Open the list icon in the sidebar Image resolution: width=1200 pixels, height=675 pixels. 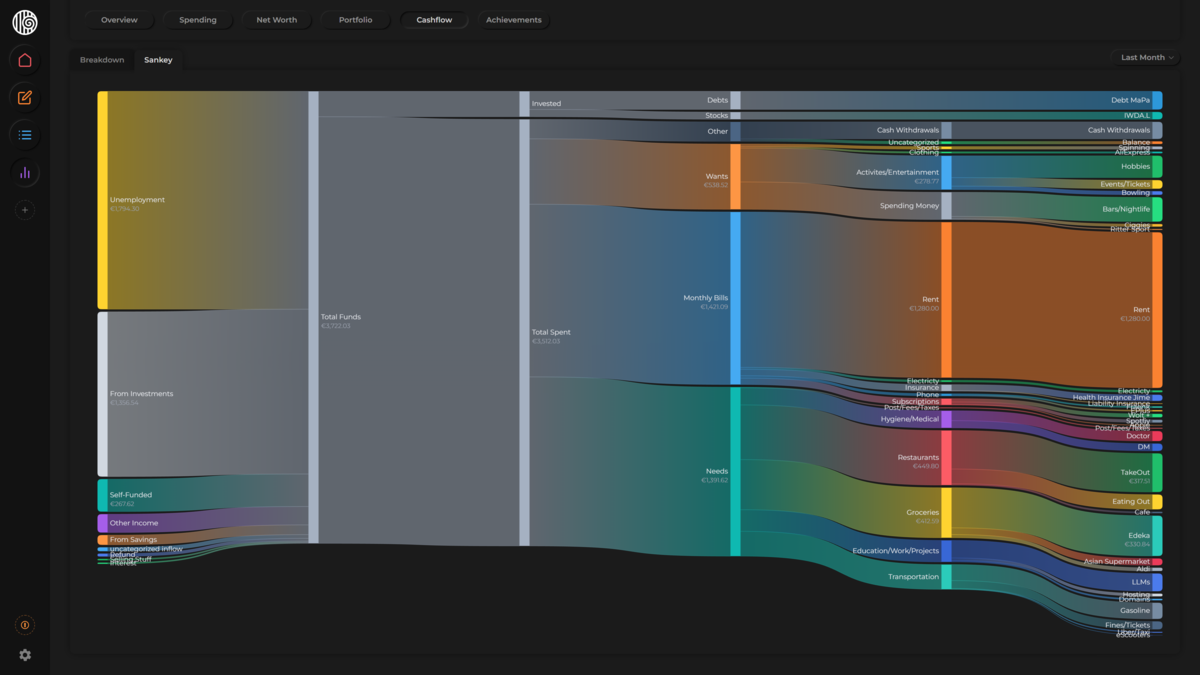(x=25, y=135)
